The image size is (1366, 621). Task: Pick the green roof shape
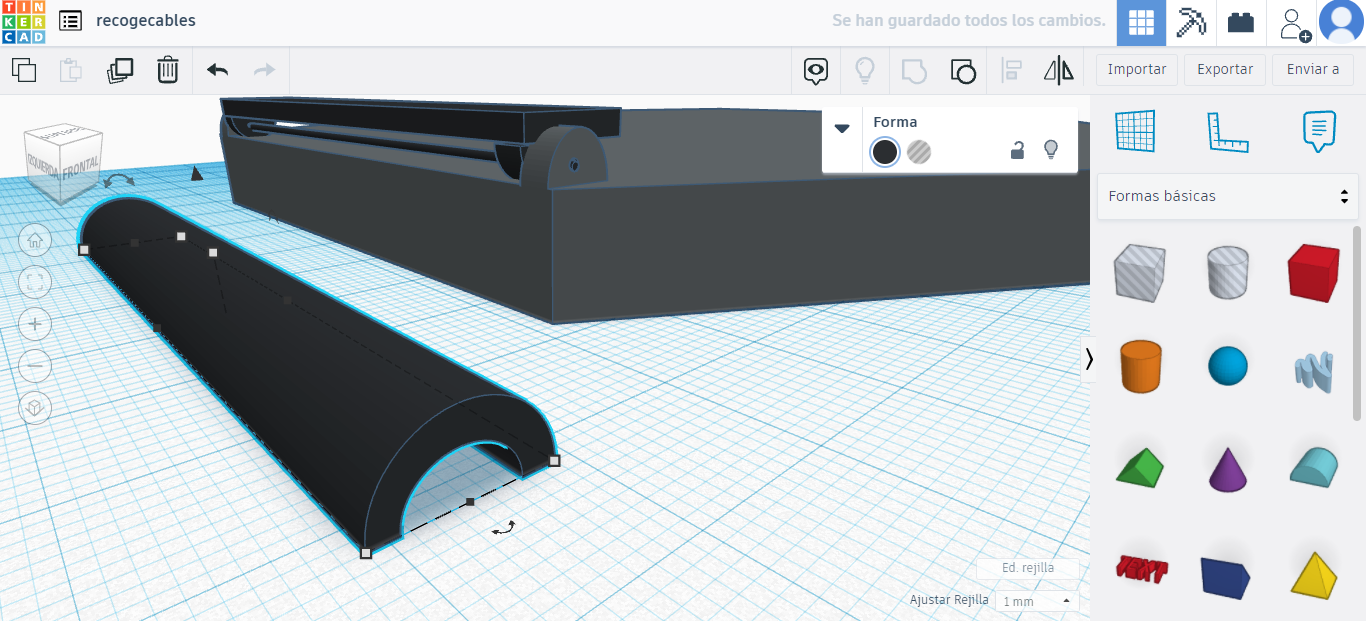coord(1139,468)
